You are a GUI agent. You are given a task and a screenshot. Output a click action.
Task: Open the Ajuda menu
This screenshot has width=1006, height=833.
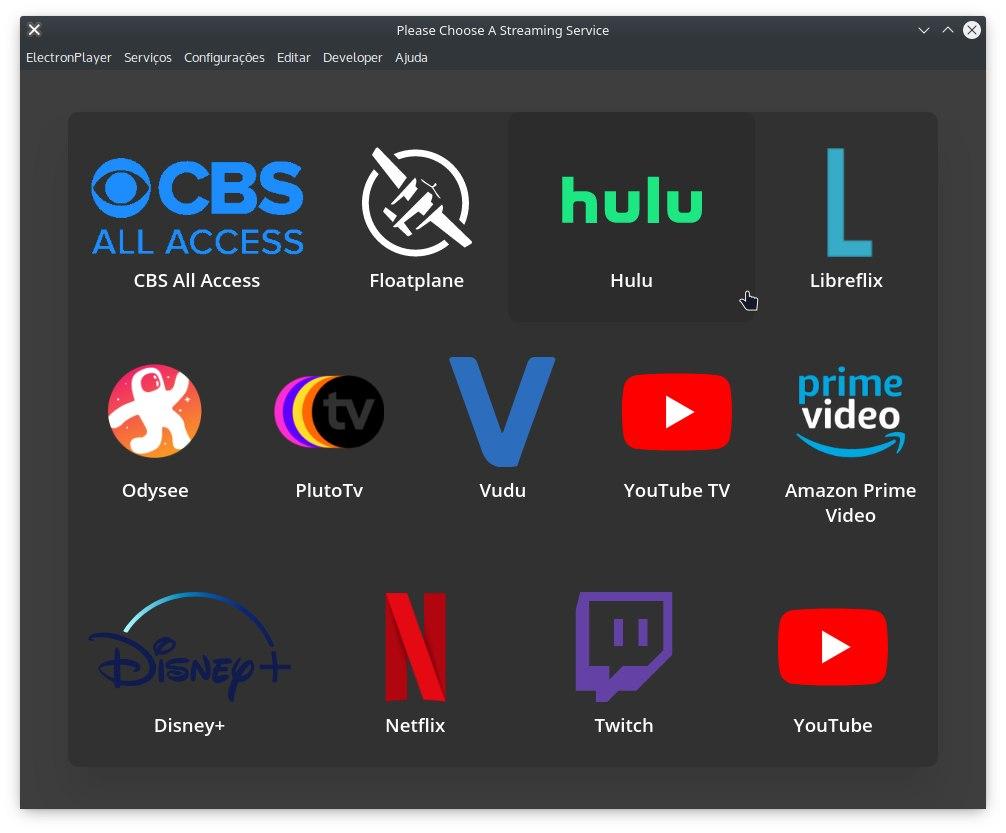[411, 58]
